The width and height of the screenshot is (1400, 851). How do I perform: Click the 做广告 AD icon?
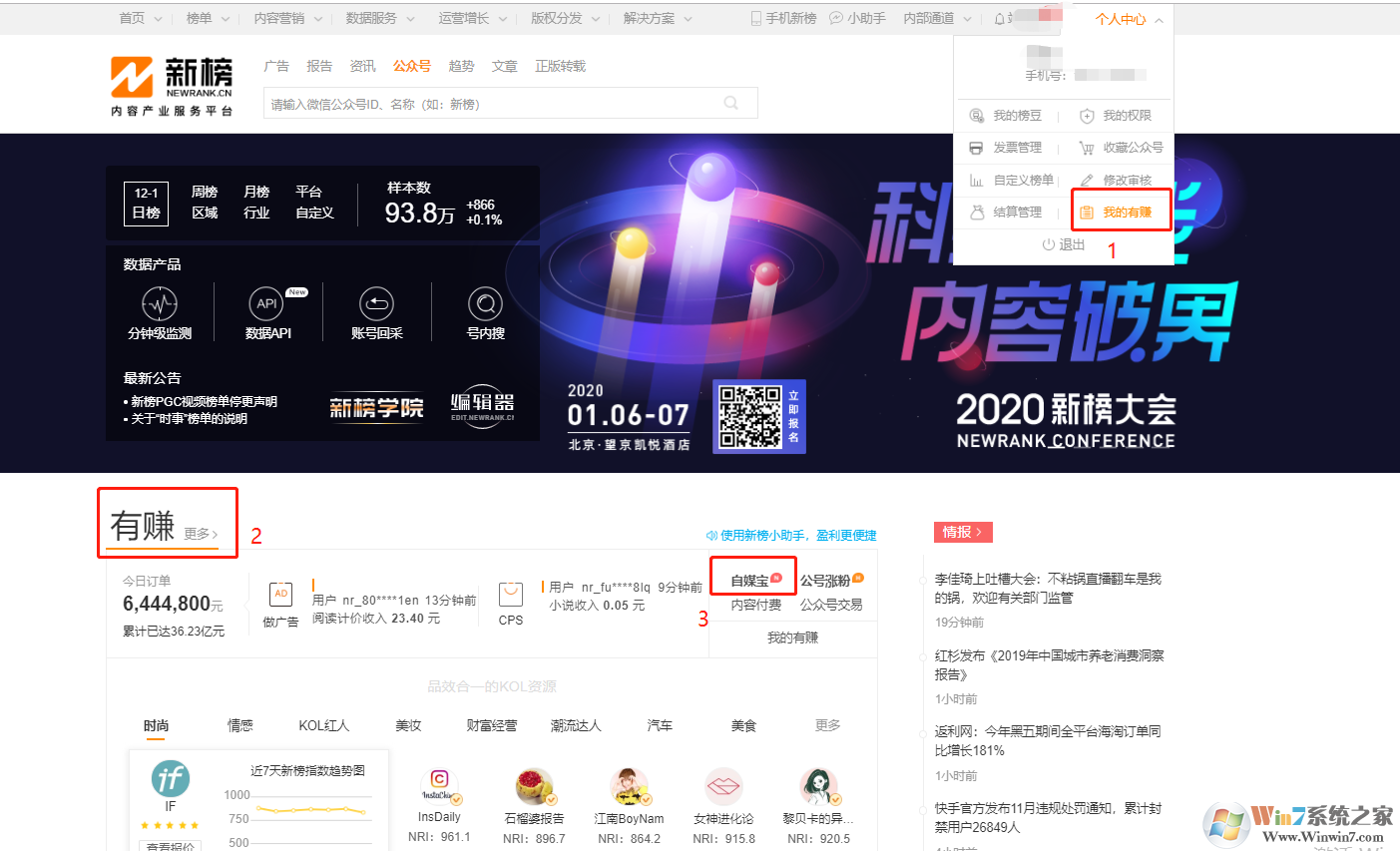tap(280, 596)
